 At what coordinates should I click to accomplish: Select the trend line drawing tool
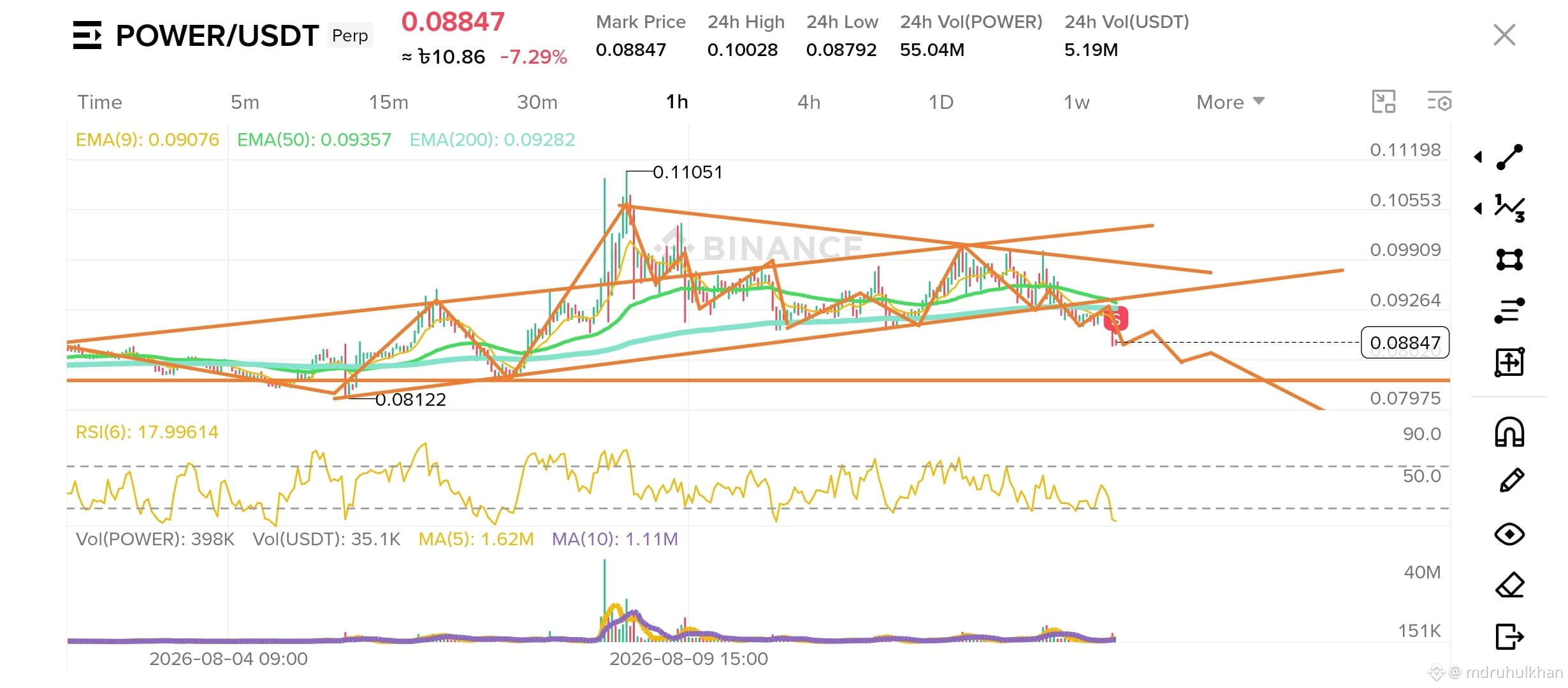[1509, 157]
